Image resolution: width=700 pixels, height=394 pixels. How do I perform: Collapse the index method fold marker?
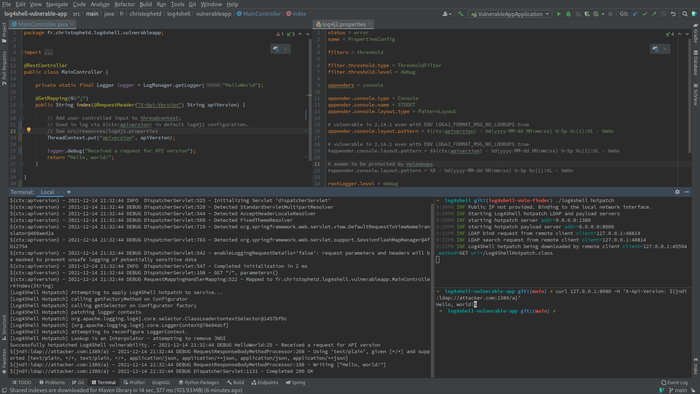pyautogui.click(x=21, y=105)
